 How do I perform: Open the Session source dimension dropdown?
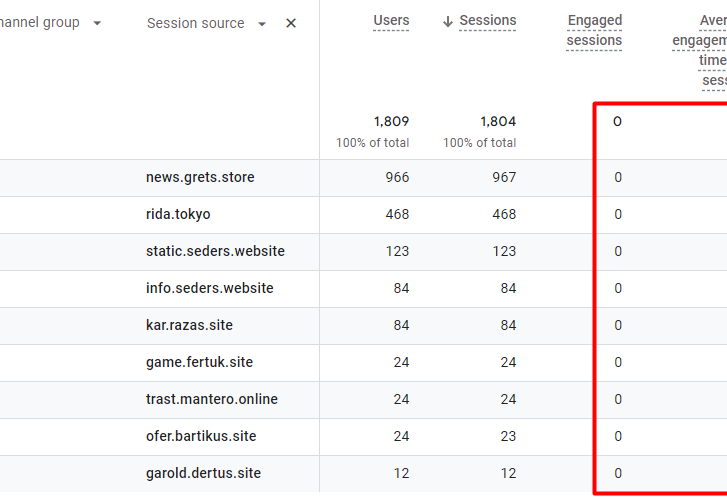coord(262,24)
